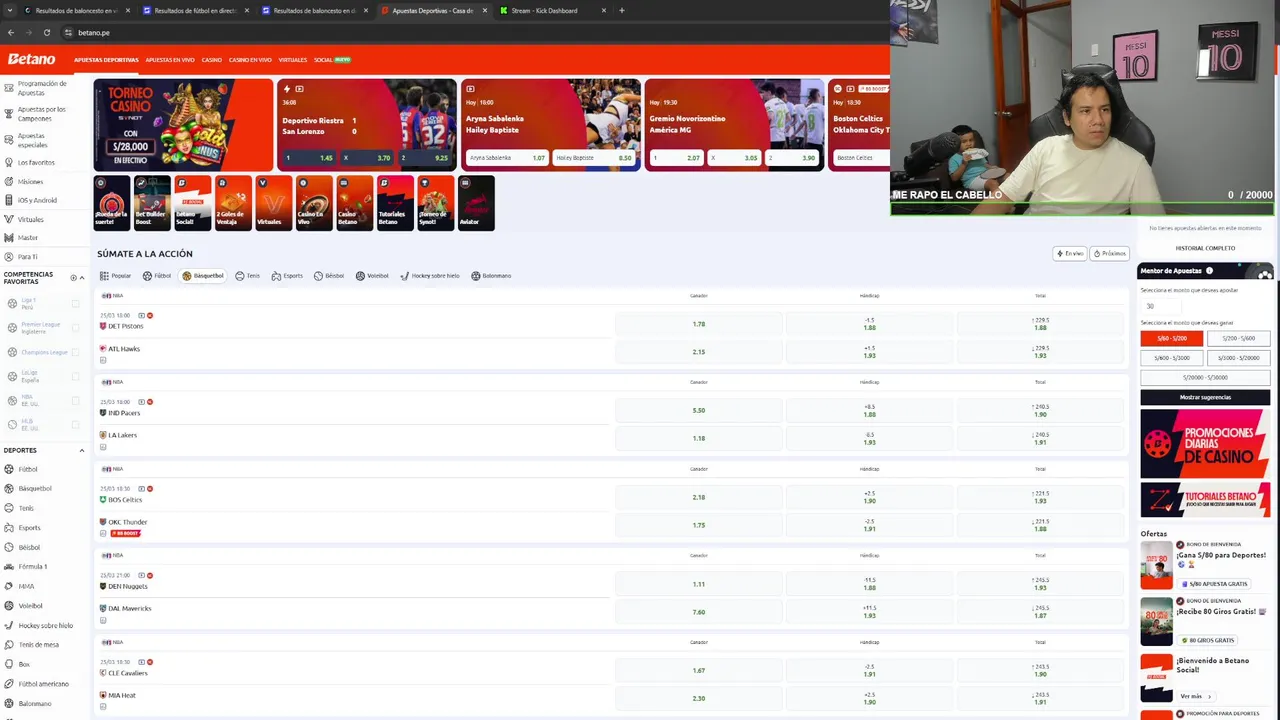Collapse Deportes section
This screenshot has height=720, width=1280.
pos(82,450)
